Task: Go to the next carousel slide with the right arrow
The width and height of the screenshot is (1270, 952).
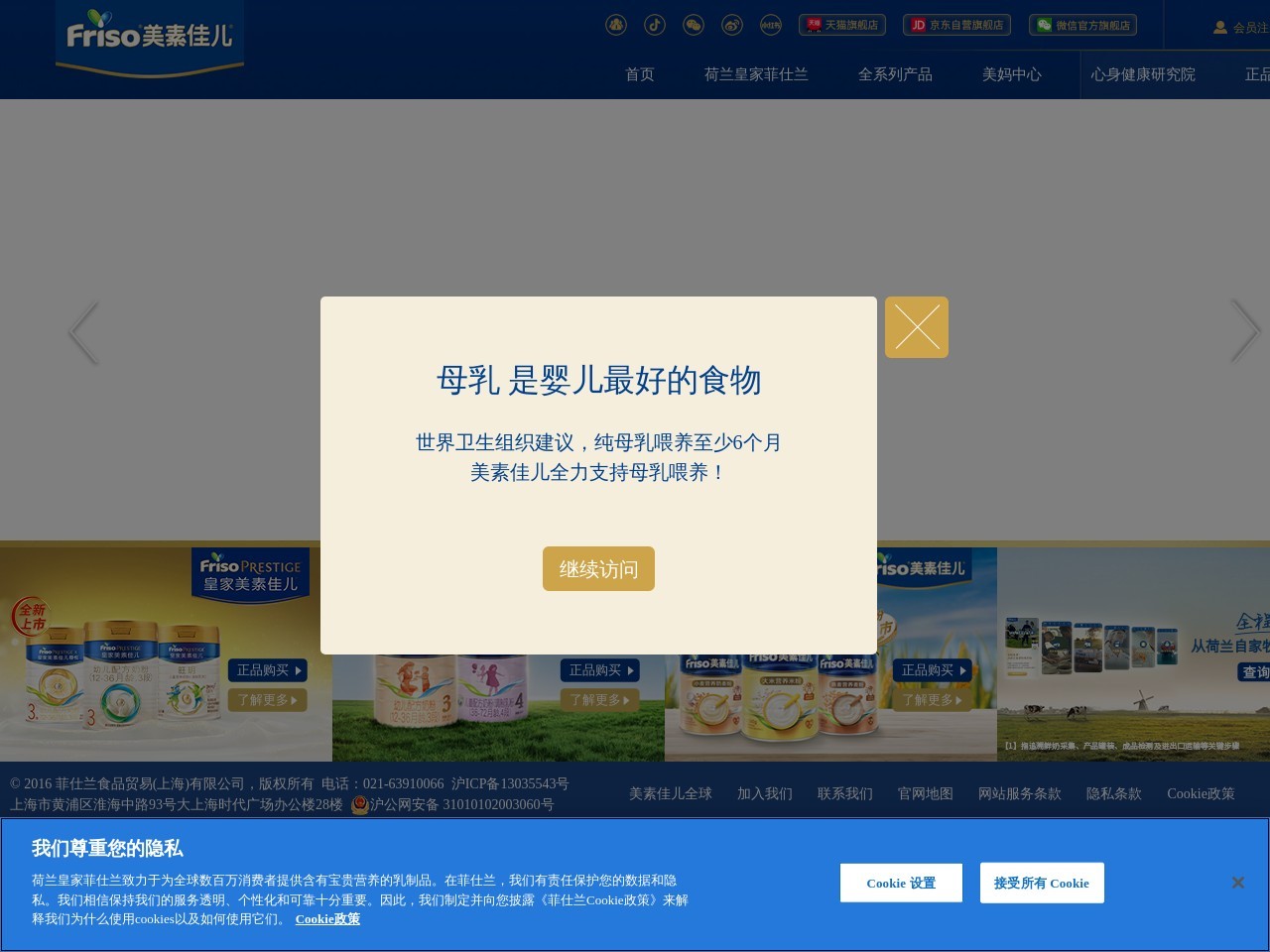Action: click(1244, 331)
